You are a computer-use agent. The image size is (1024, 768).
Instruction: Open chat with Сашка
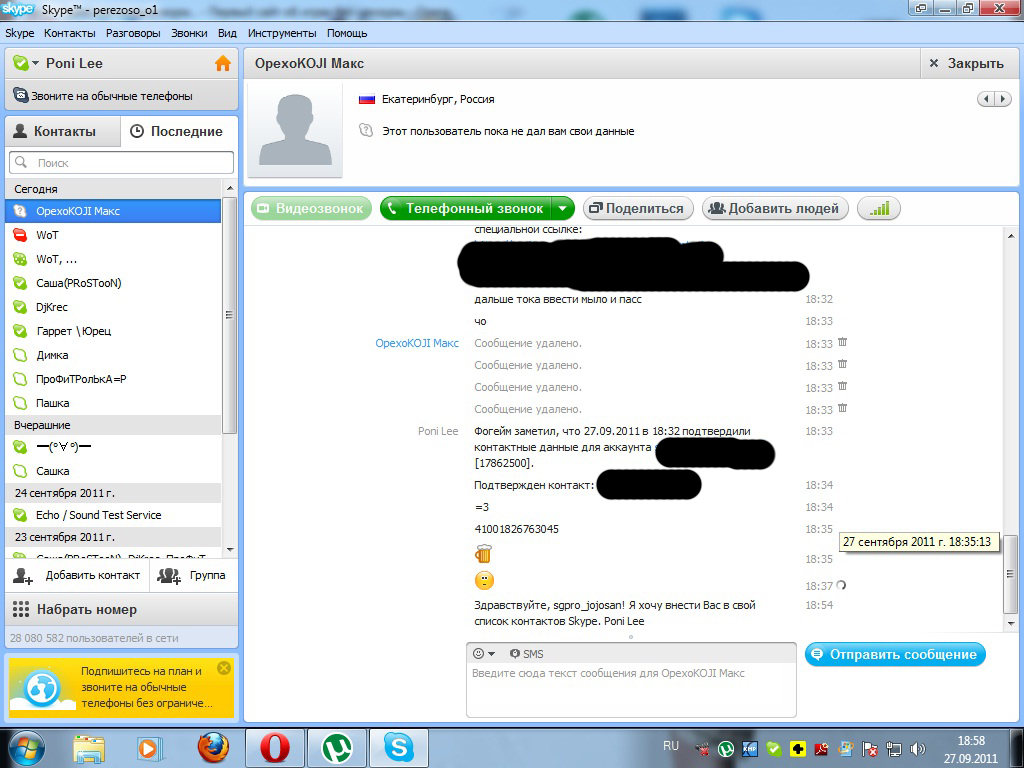[x=113, y=471]
